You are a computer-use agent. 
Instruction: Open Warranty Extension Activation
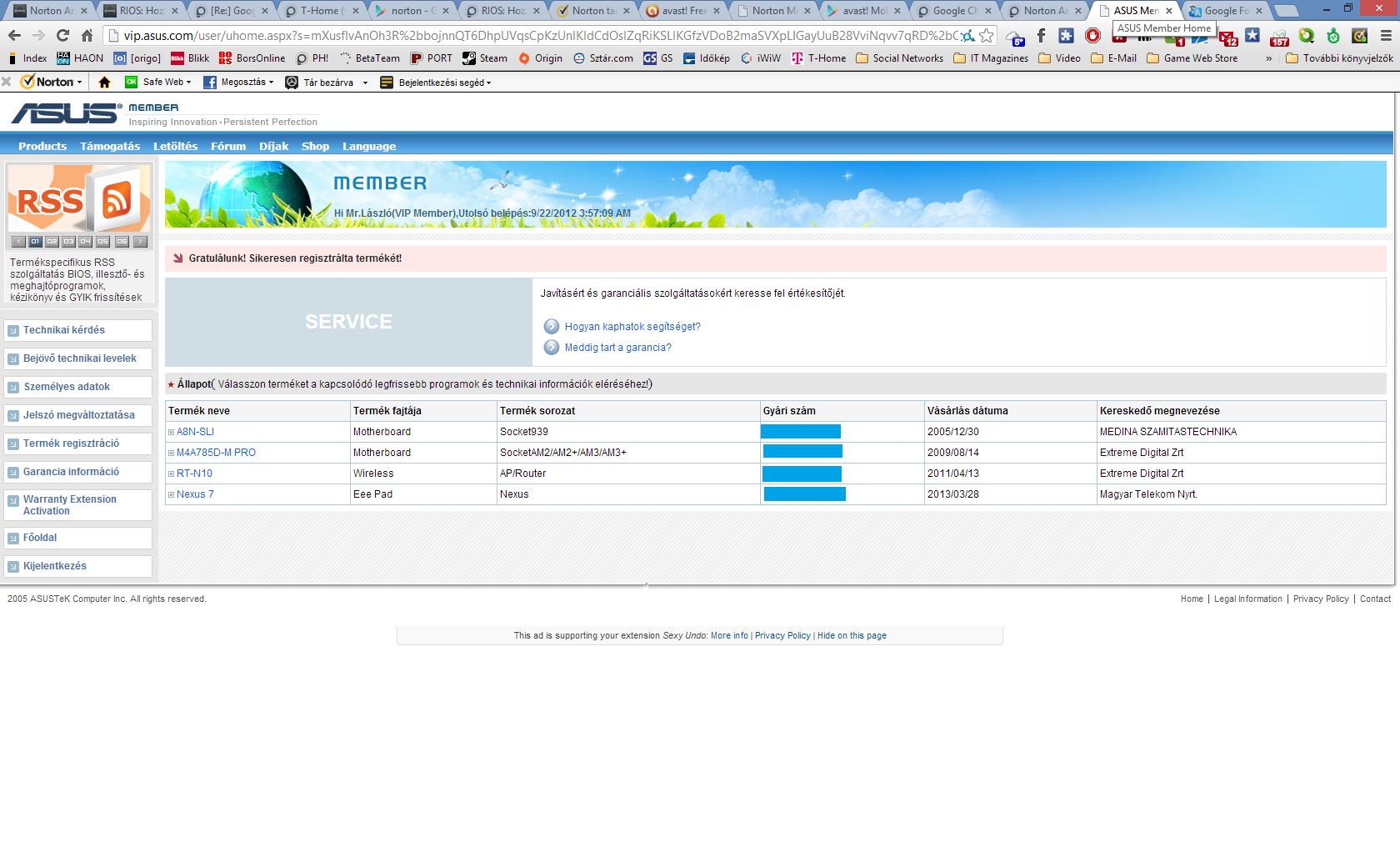coord(77,505)
